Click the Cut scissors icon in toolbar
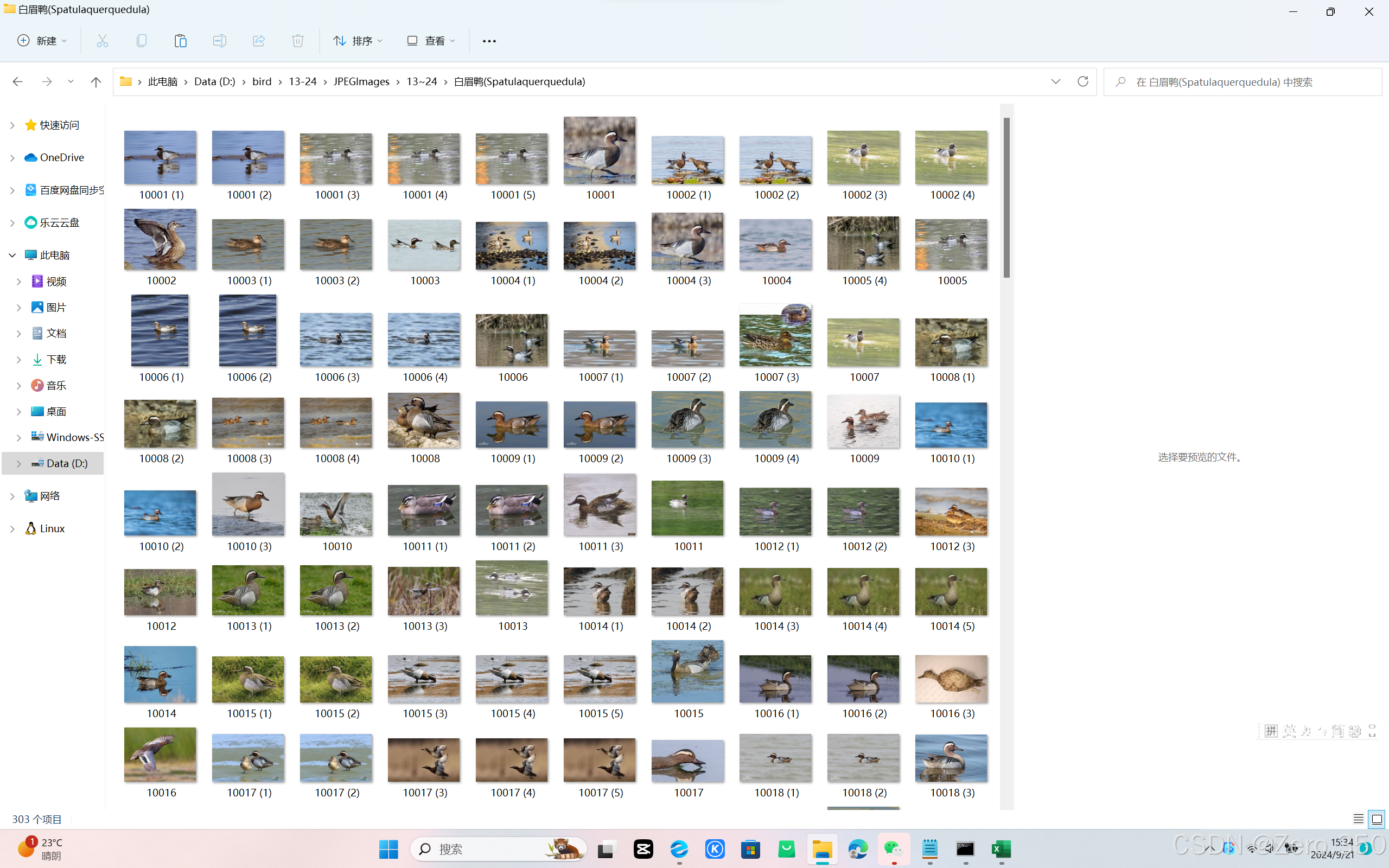Image resolution: width=1389 pixels, height=868 pixels. (102, 41)
